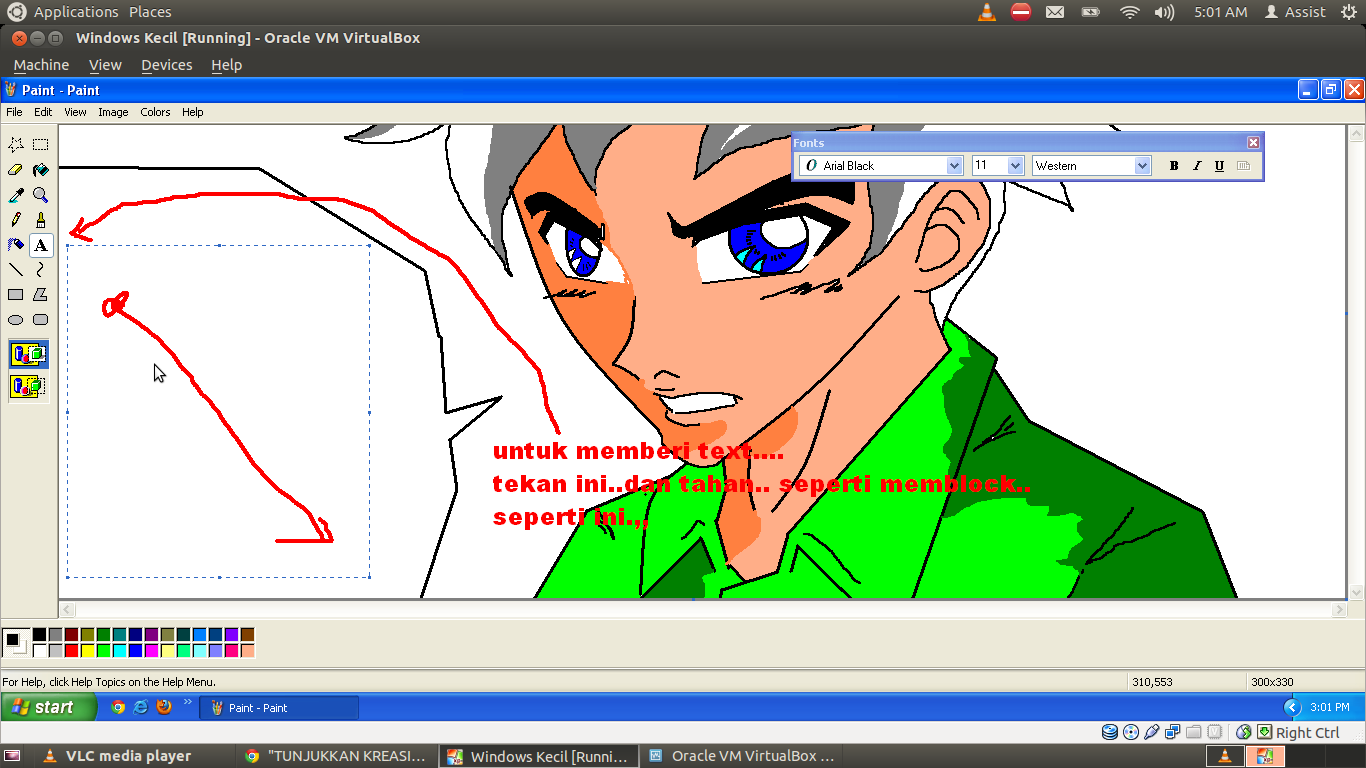Open Paint Help menu
Screen dimensions: 1366x768
(x=192, y=112)
